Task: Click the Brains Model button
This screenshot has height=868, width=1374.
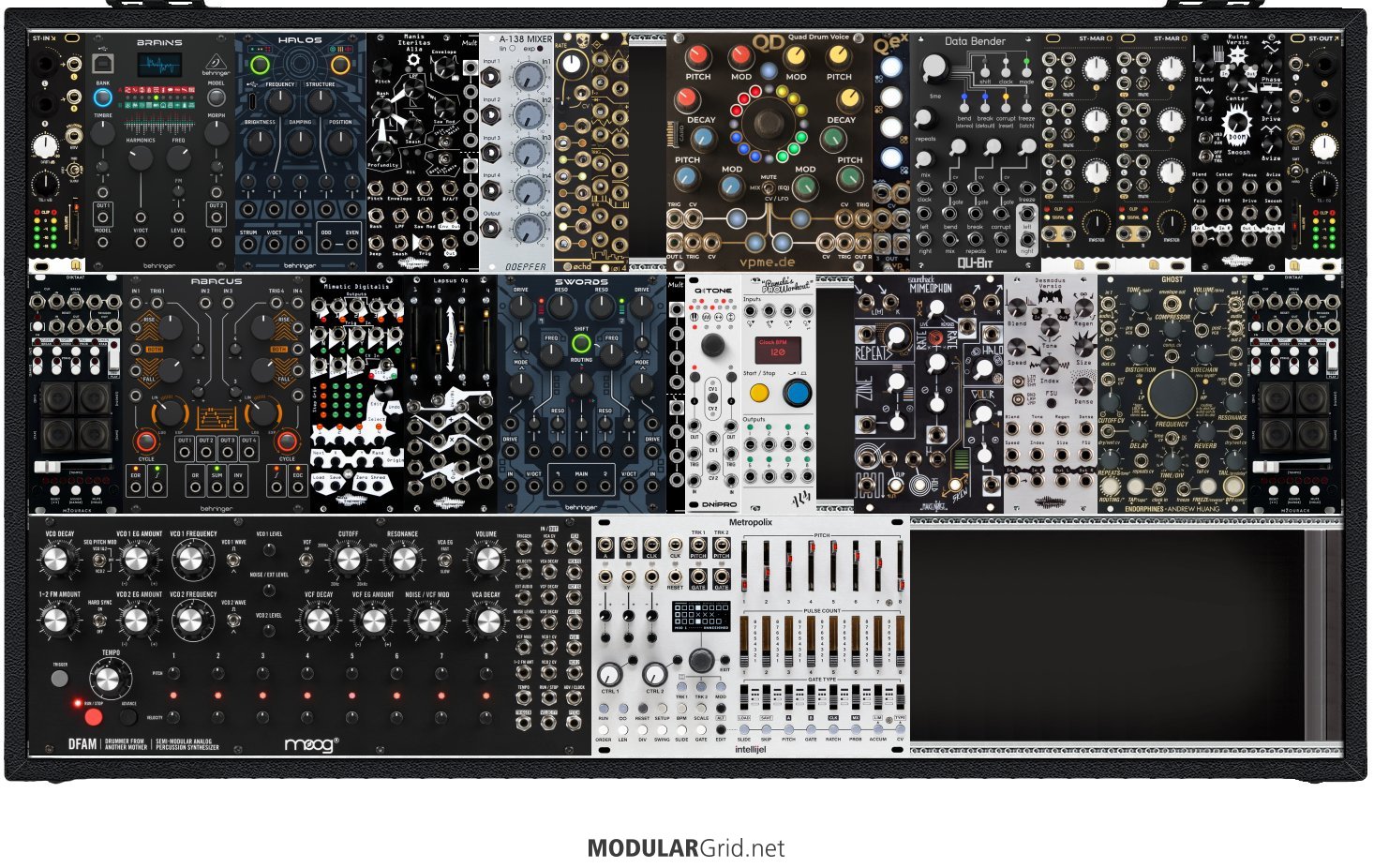Action: tap(216, 97)
